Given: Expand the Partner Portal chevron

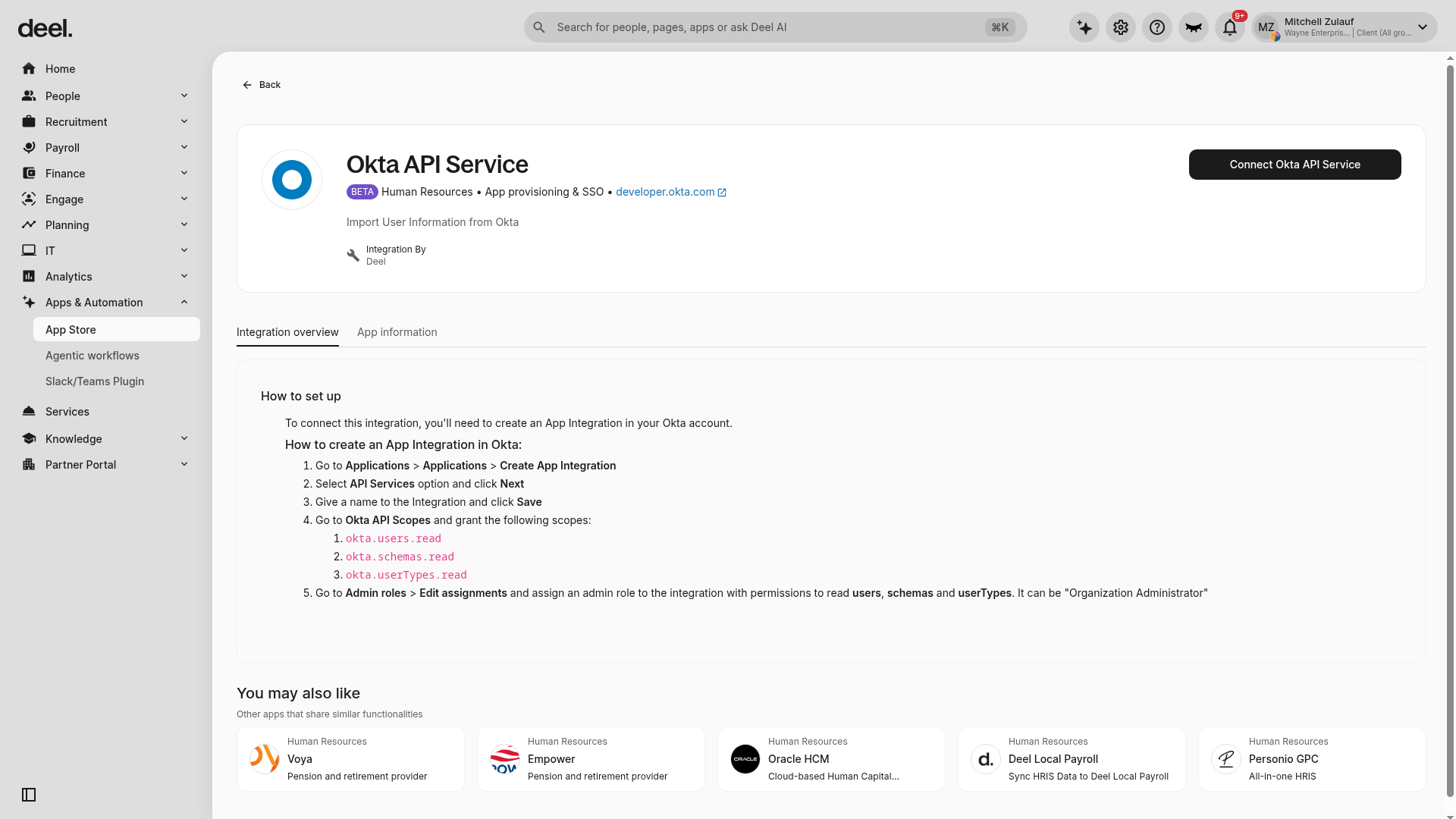Looking at the screenshot, I should 184,465.
